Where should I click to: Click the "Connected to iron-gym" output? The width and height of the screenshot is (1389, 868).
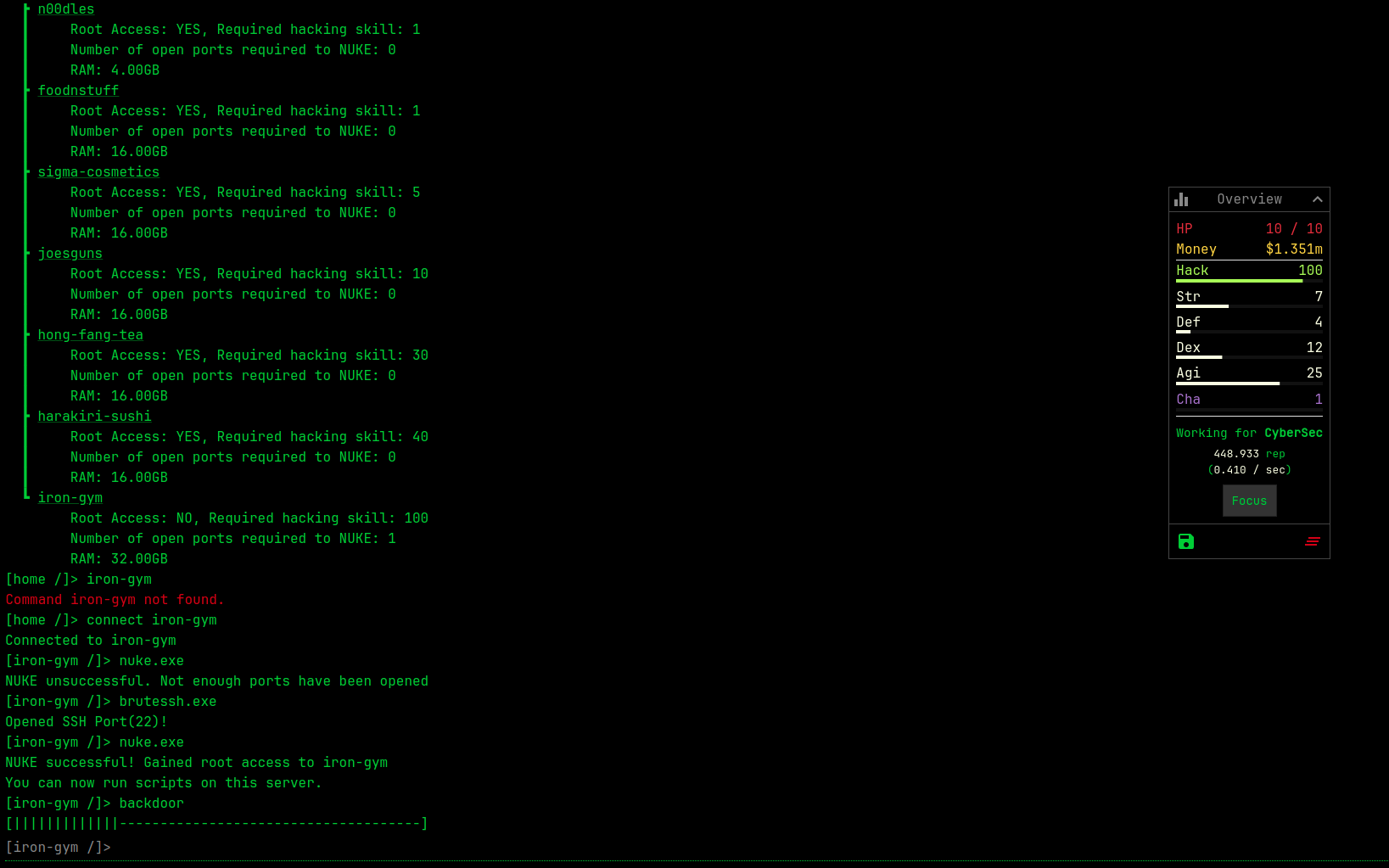click(x=91, y=641)
